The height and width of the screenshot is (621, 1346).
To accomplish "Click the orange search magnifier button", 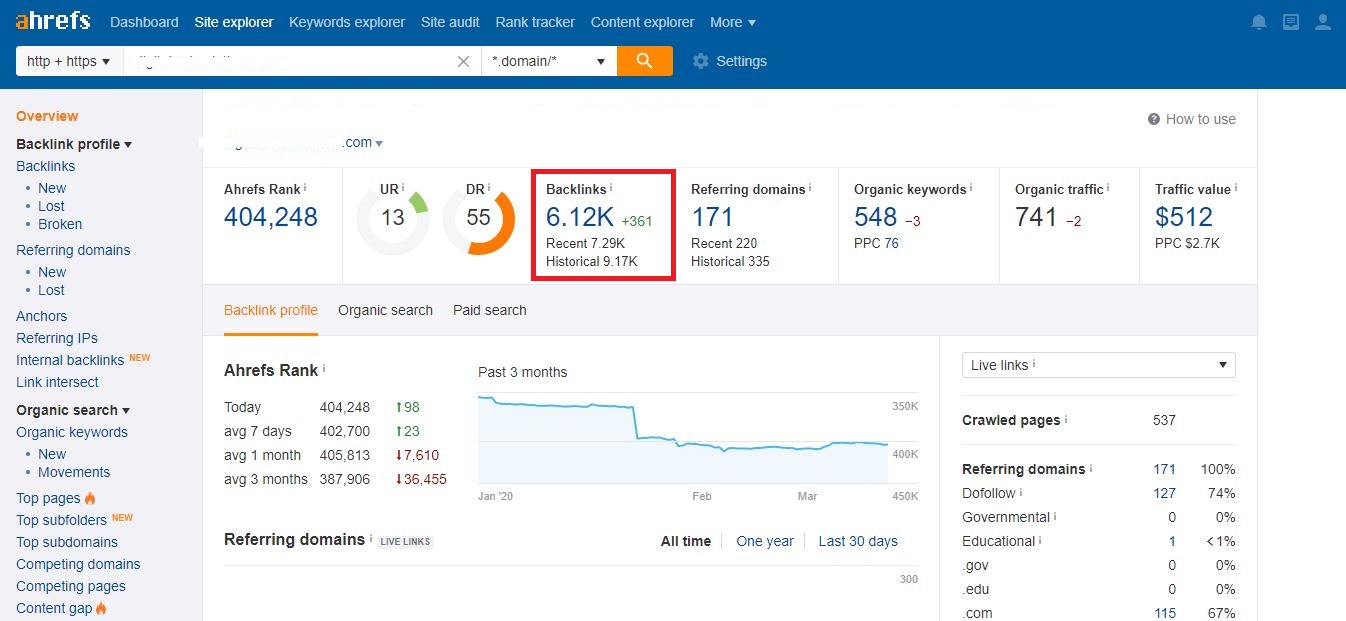I will (645, 61).
